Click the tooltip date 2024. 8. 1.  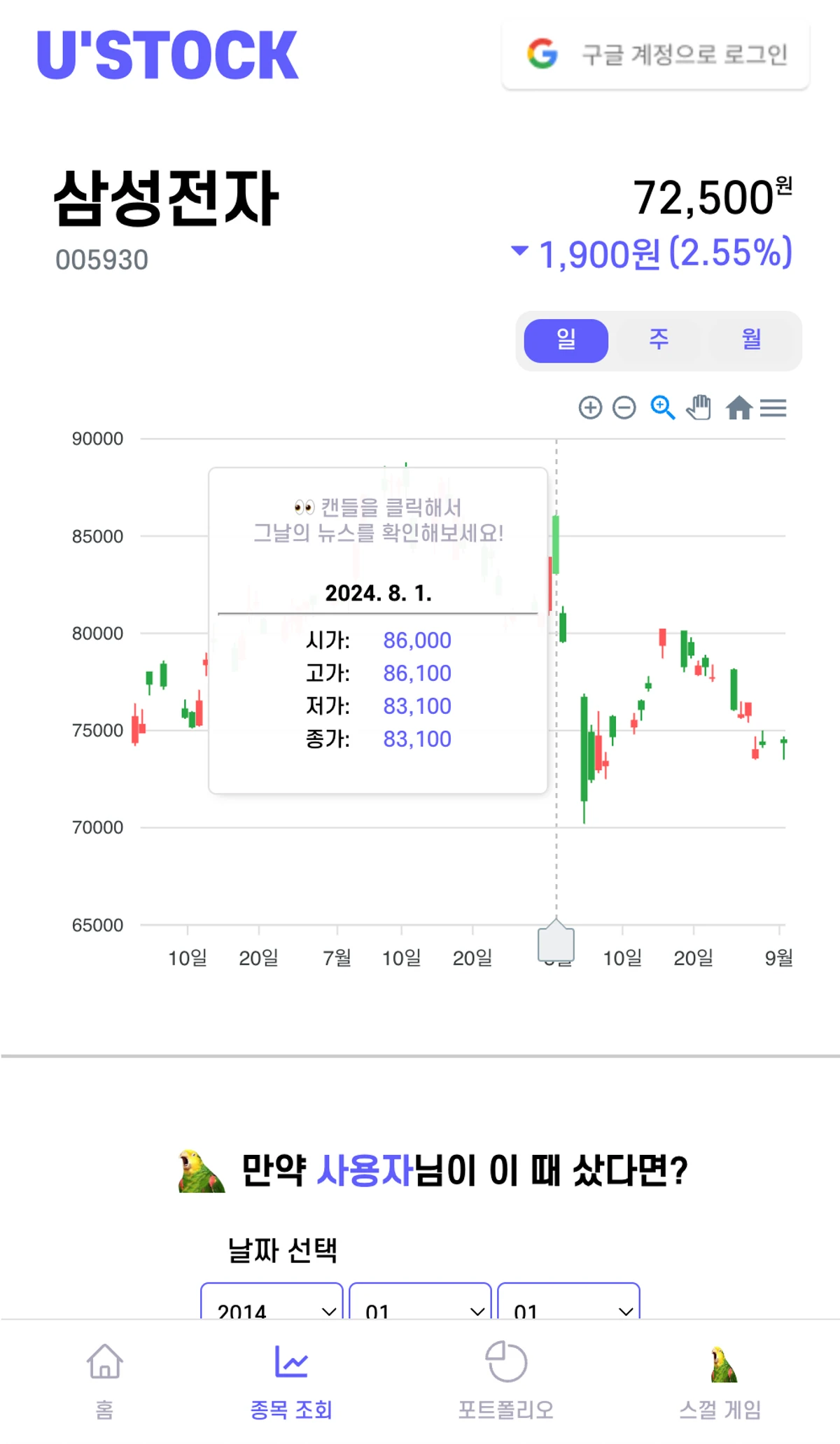[378, 593]
